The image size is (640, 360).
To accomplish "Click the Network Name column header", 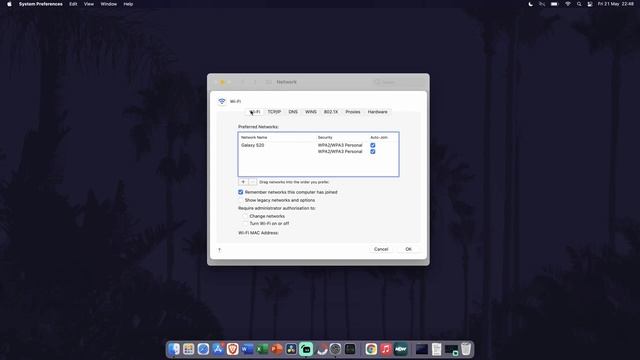I will (254, 138).
